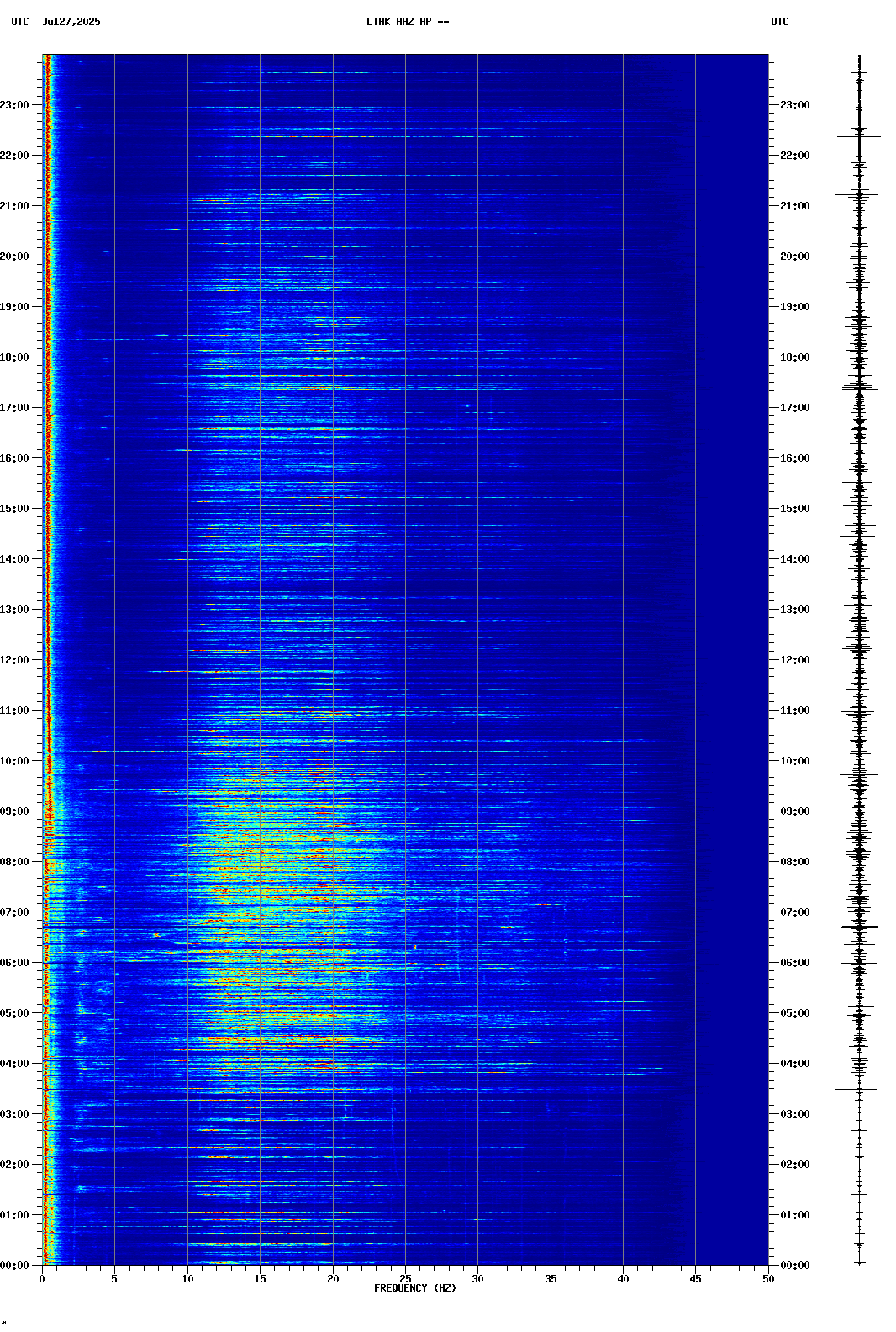Click 23:00 on the right time axis
896x1332 pixels.
795,105
